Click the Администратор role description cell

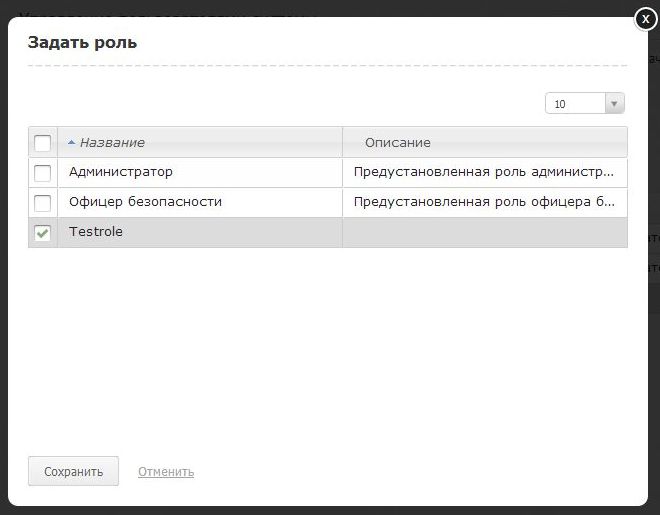point(484,173)
